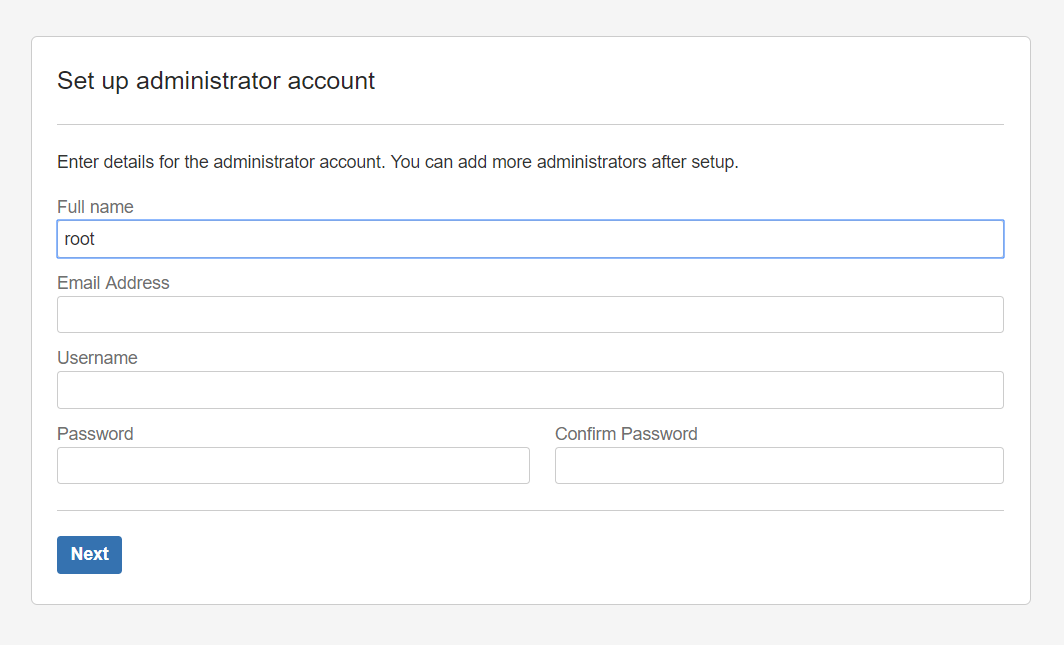
Task: Click the gap between Password and Confirm Password fields
Action: point(542,465)
